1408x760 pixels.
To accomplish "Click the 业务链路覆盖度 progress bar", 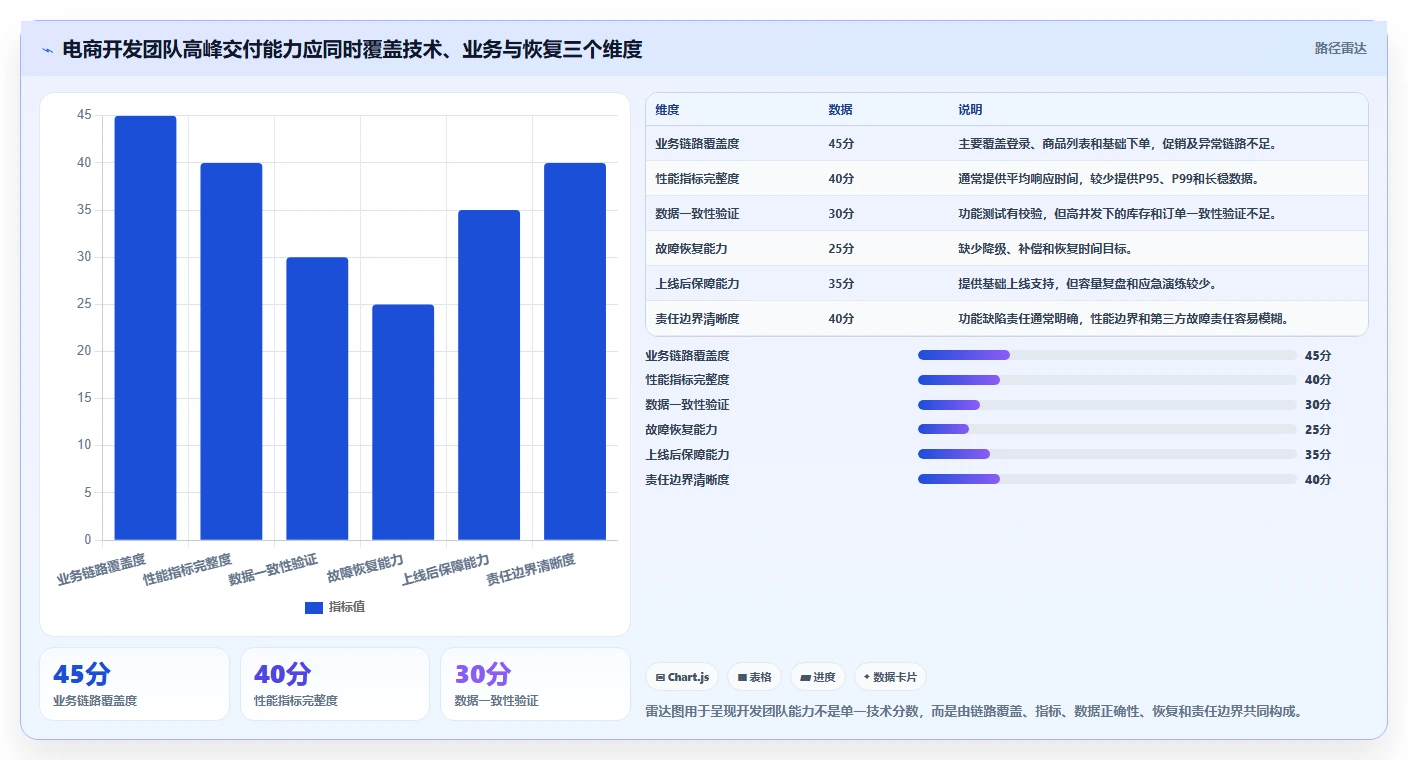I will click(1107, 355).
